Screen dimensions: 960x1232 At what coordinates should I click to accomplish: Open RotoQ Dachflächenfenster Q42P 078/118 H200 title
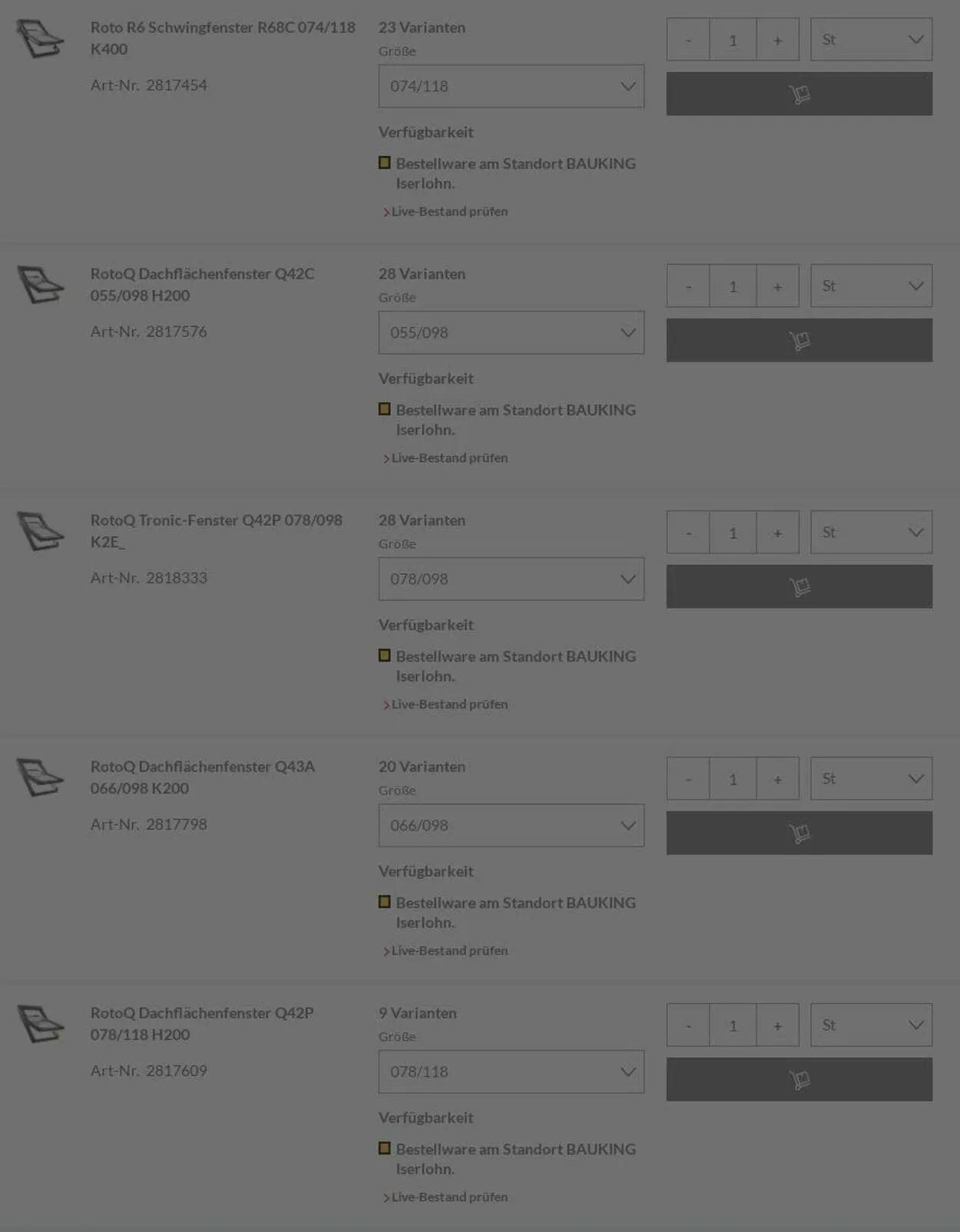pos(202,1023)
